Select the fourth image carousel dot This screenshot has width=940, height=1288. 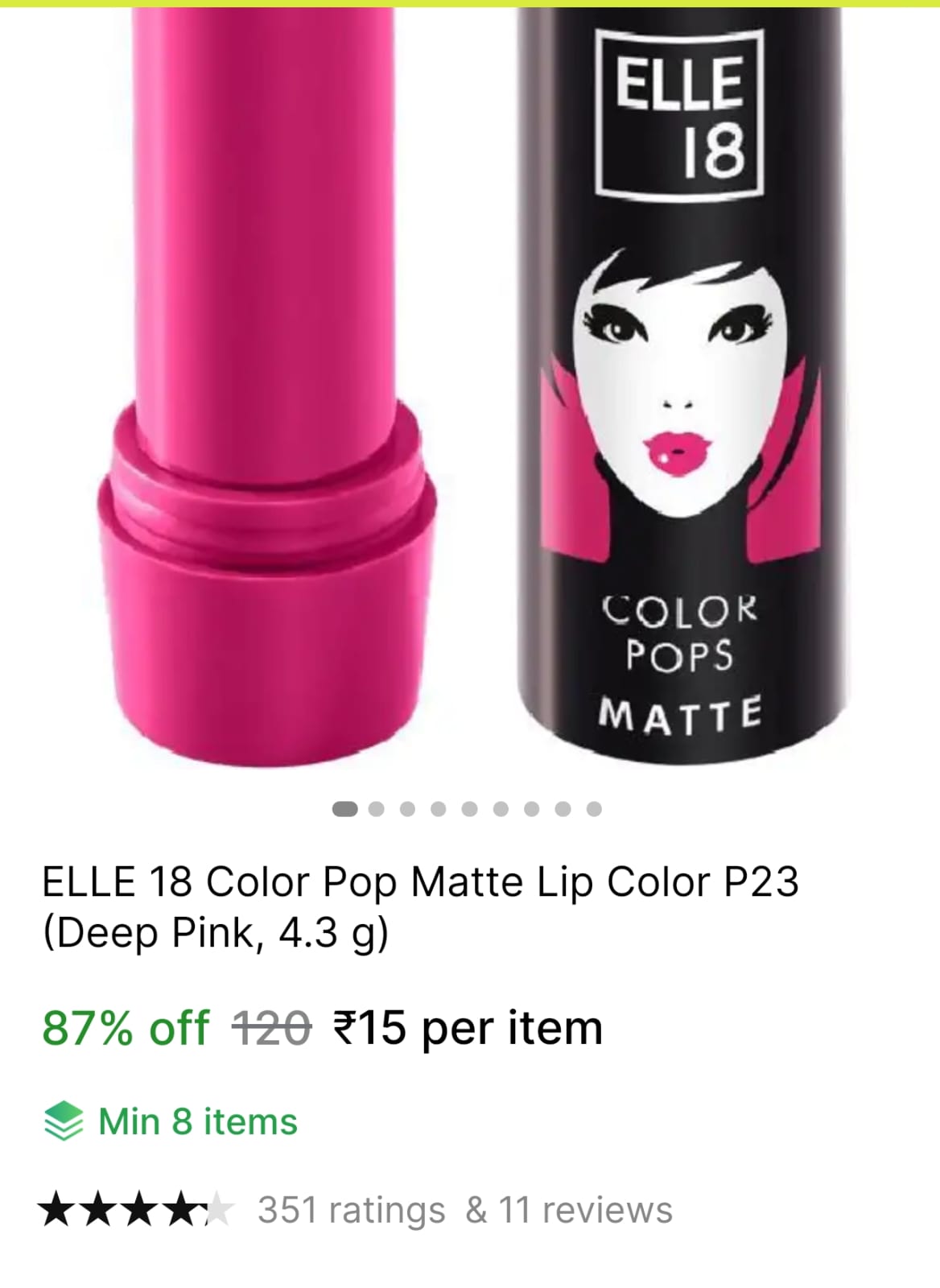pos(438,809)
